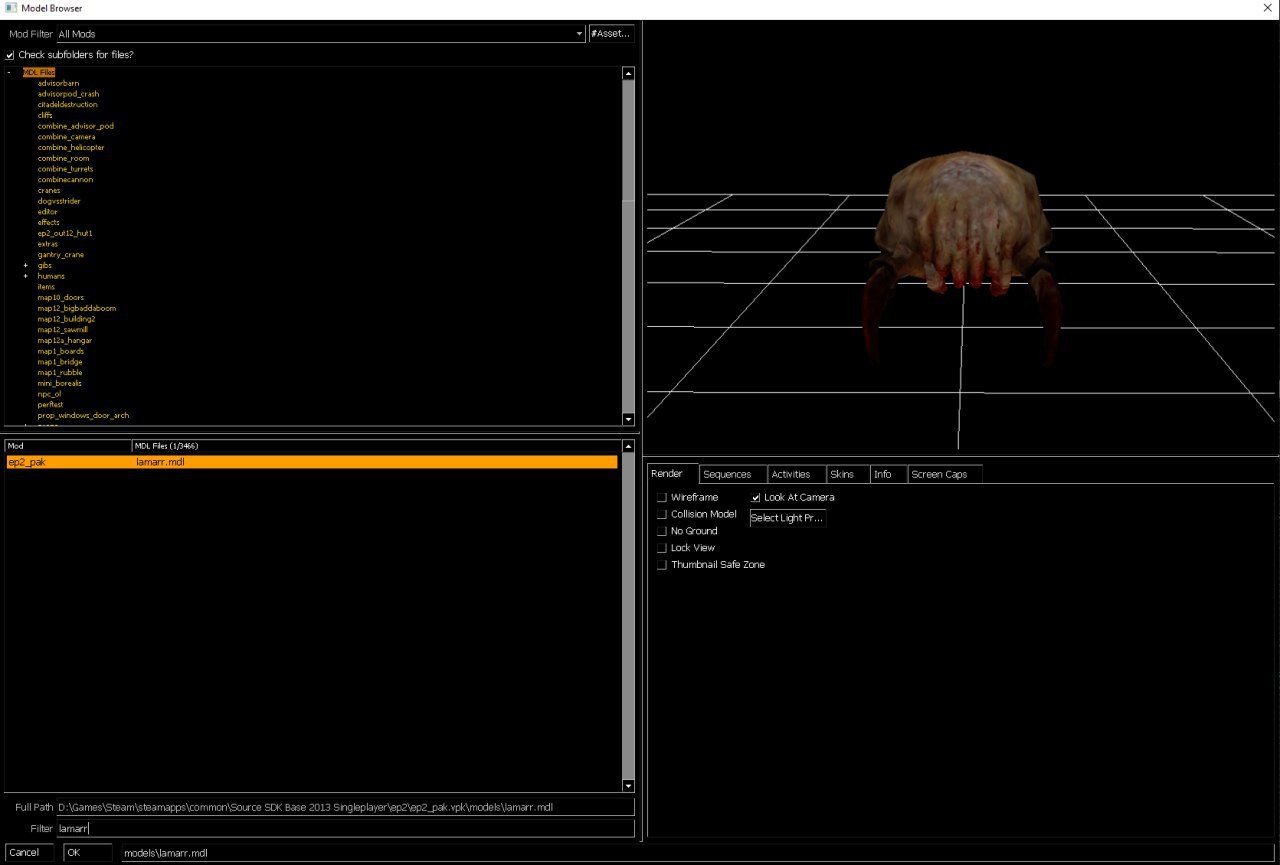This screenshot has width=1280, height=865.
Task: Select the cliffs folder
Action: [45, 115]
